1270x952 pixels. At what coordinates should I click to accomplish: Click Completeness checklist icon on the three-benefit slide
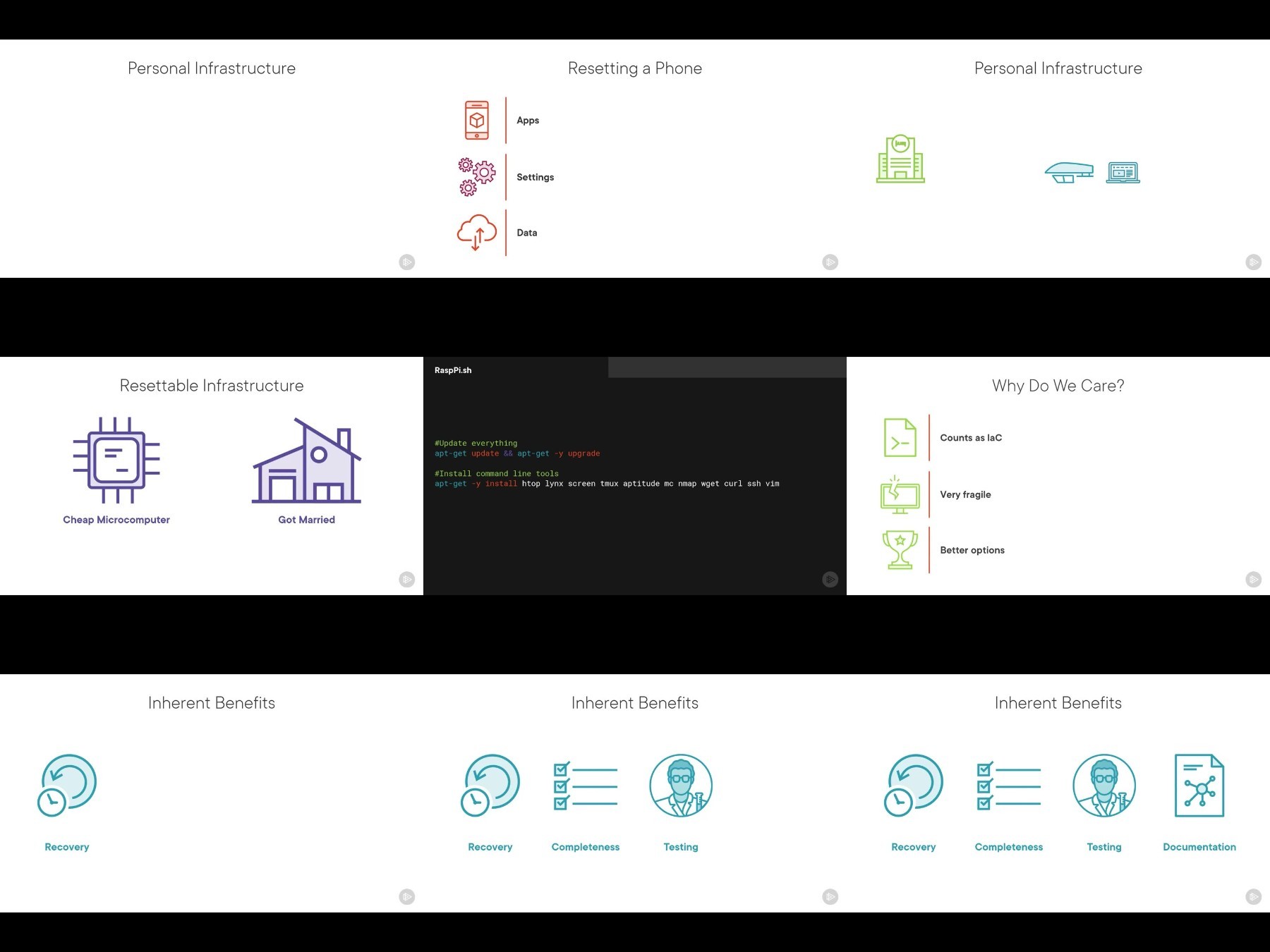586,786
